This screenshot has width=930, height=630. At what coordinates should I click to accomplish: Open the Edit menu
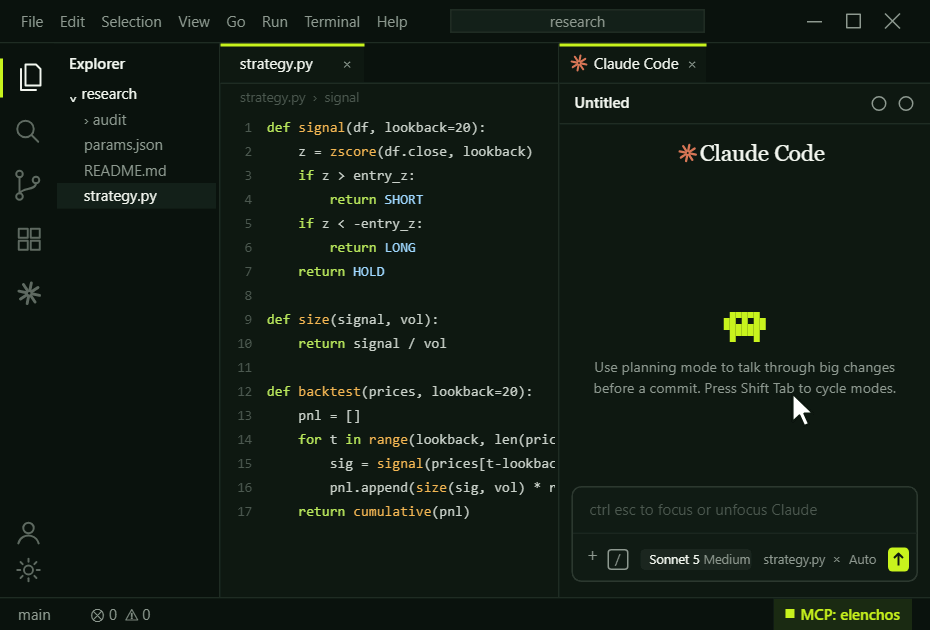72,22
